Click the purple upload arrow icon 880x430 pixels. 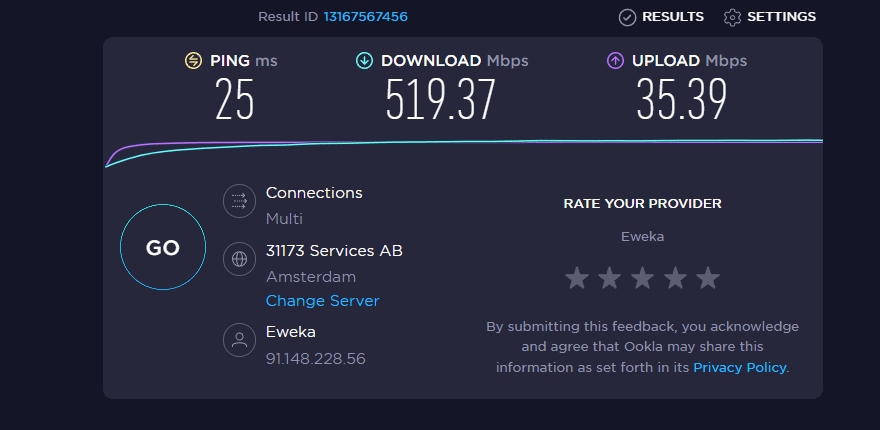click(x=616, y=61)
